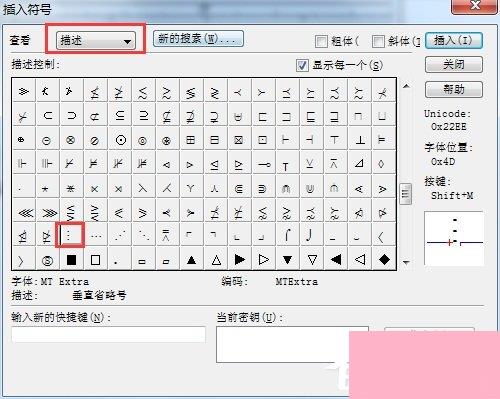Select the horizontal midline ellipsis symbol
Viewport: 500px width, 399px height.
(x=96, y=235)
